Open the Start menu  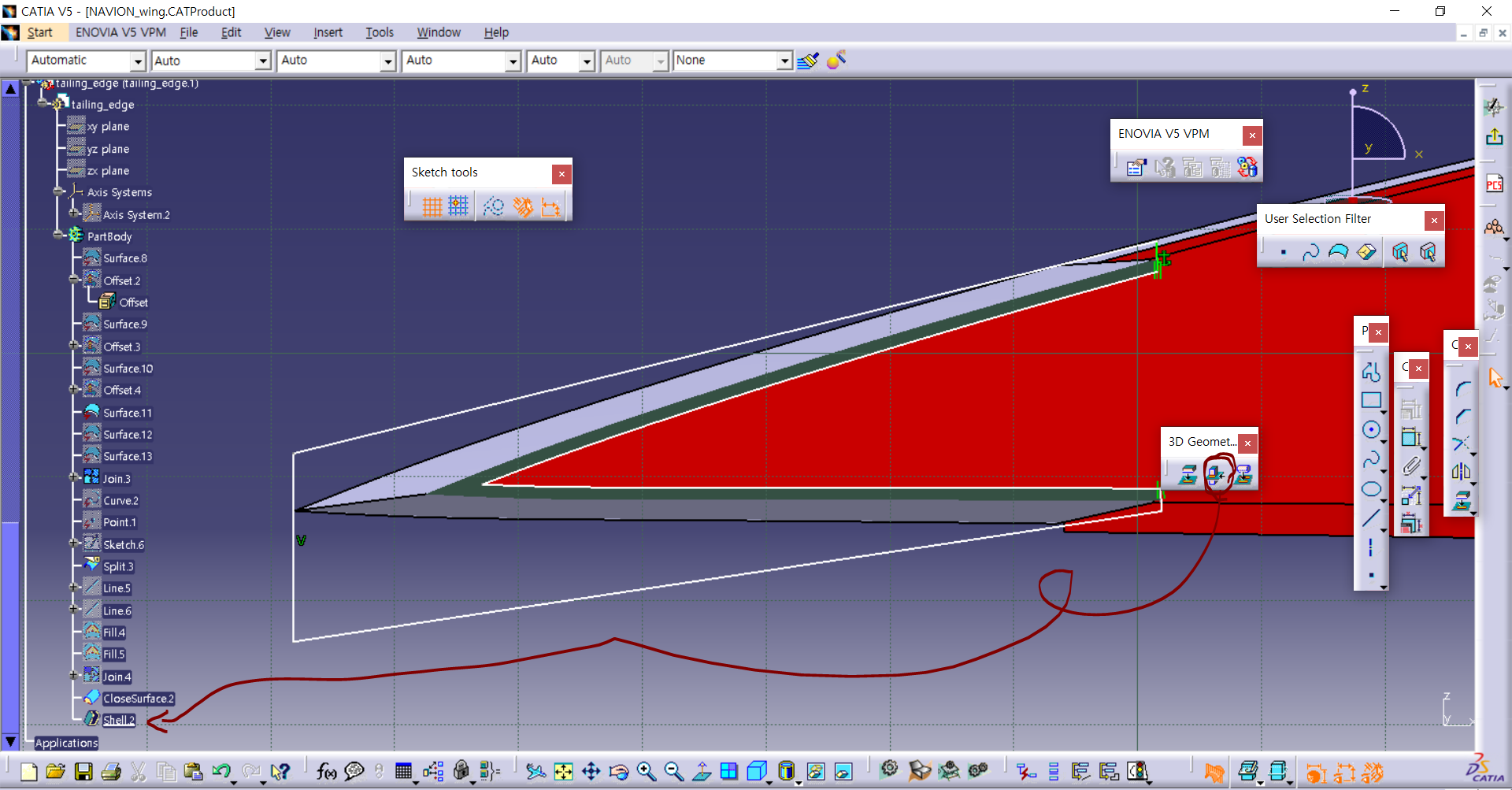(x=39, y=32)
